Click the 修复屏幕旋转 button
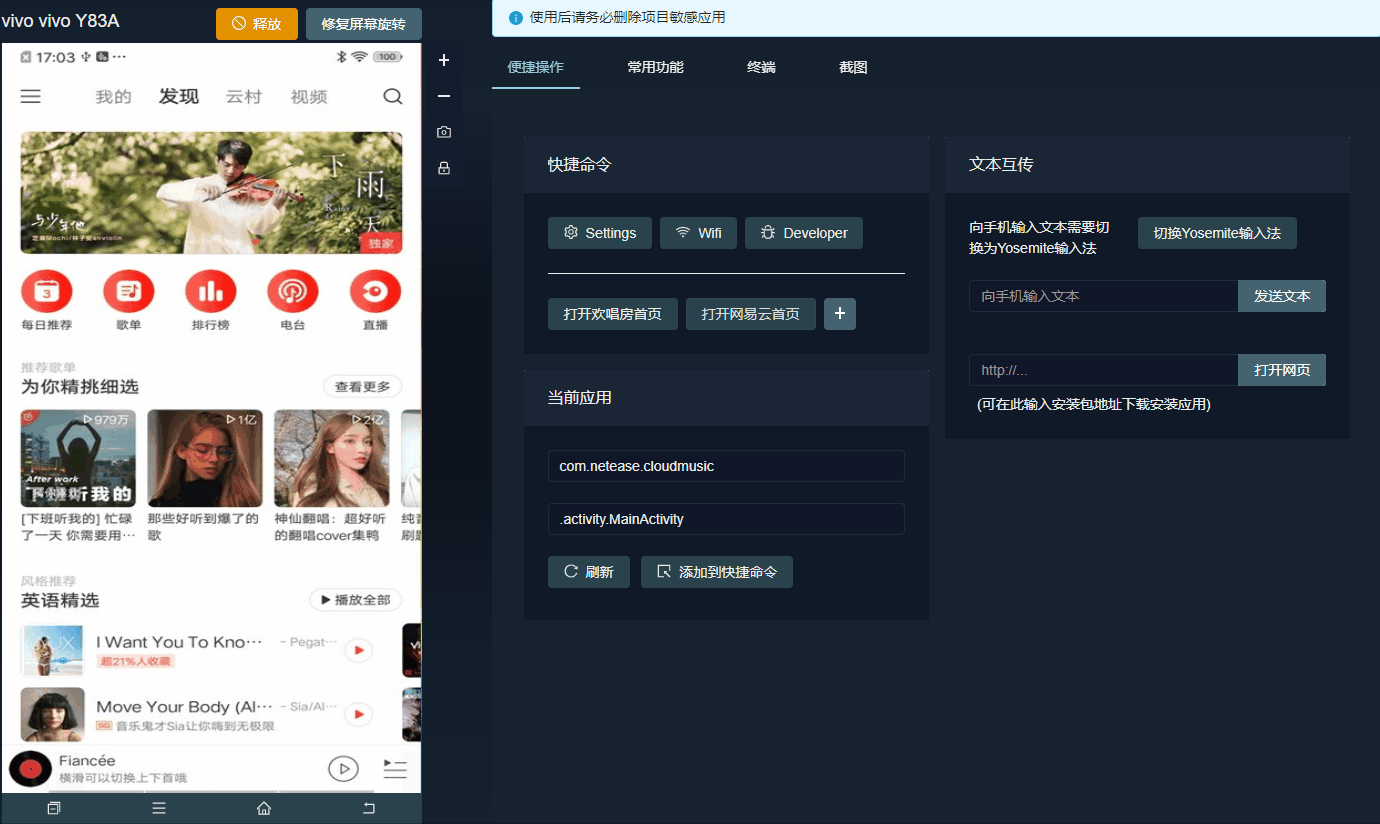The width and height of the screenshot is (1380, 824). pos(364,24)
